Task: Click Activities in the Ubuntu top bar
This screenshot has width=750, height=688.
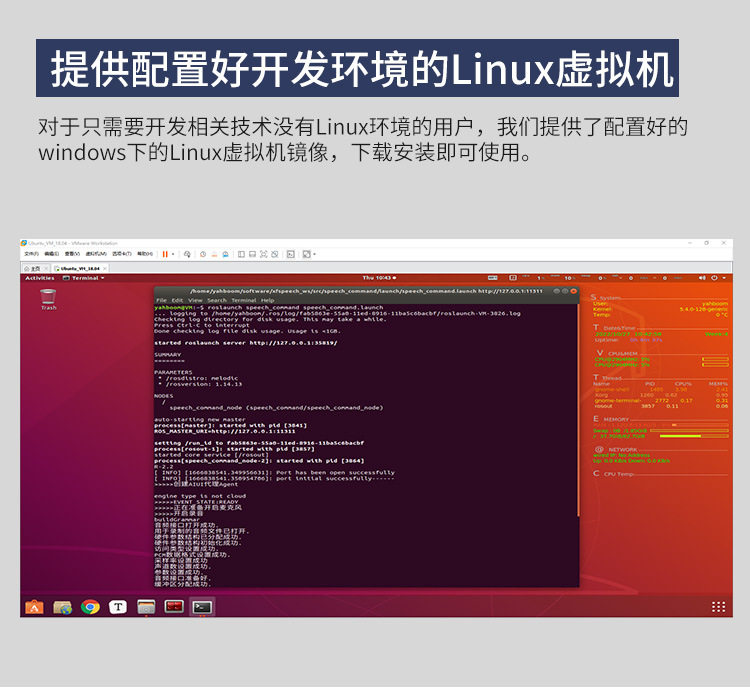Action: point(40,278)
